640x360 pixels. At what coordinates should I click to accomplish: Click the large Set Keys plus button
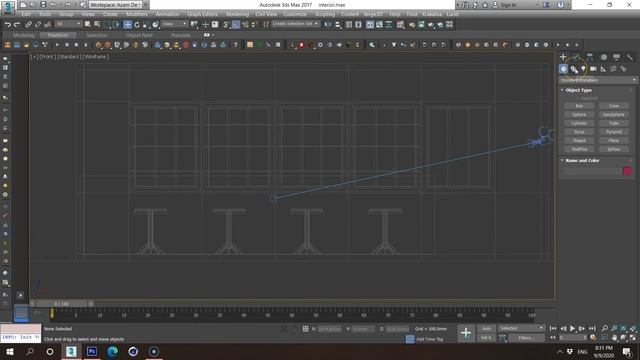[x=466, y=333]
